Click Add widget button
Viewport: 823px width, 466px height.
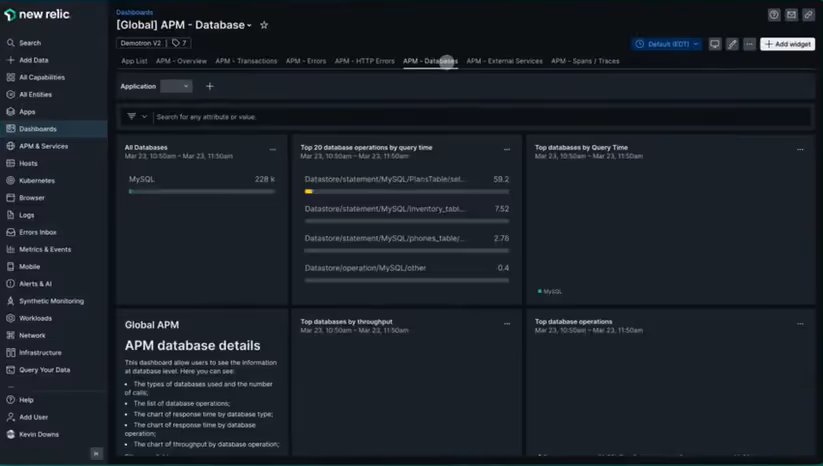(x=787, y=44)
